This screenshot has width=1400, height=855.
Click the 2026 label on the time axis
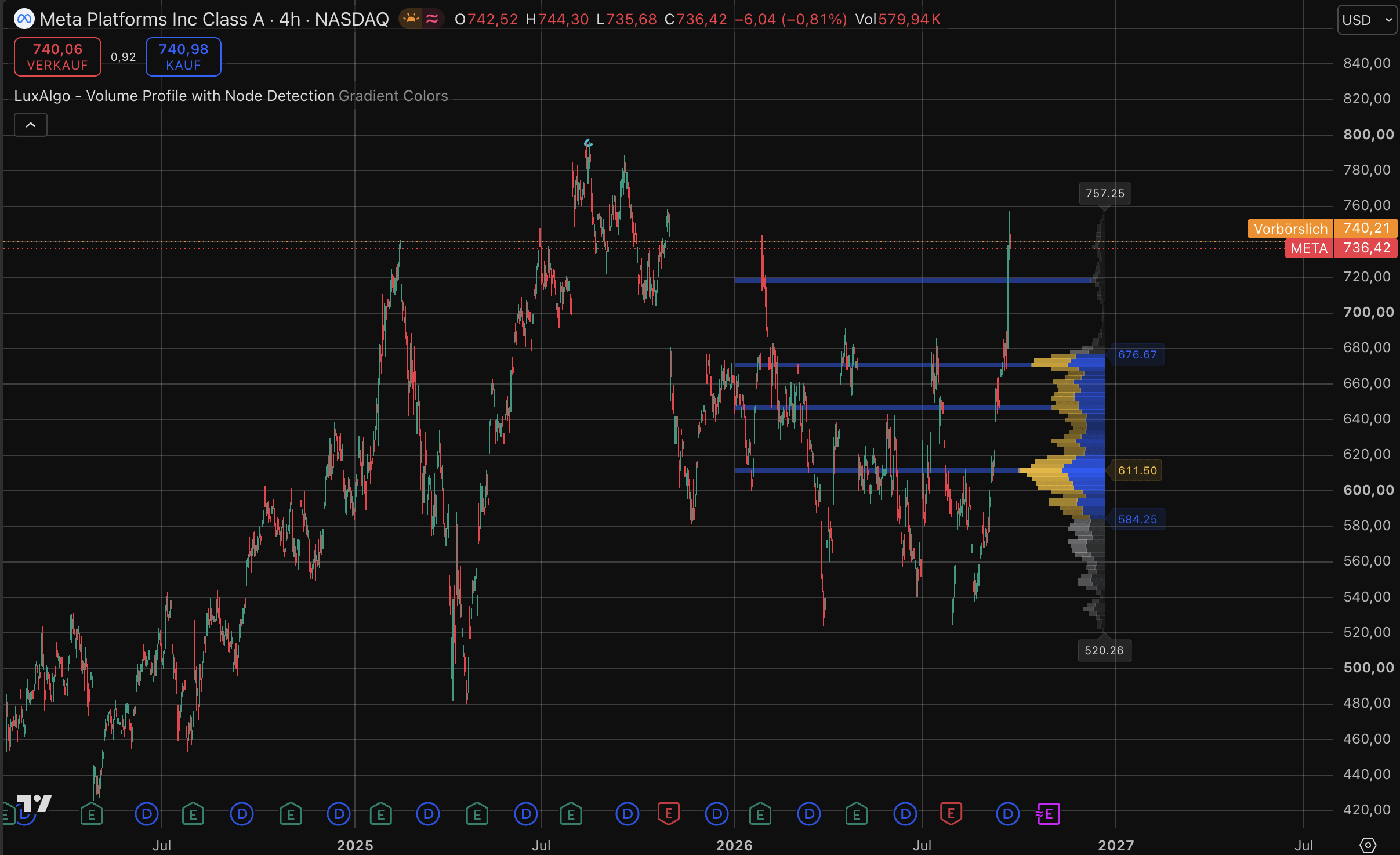734,845
